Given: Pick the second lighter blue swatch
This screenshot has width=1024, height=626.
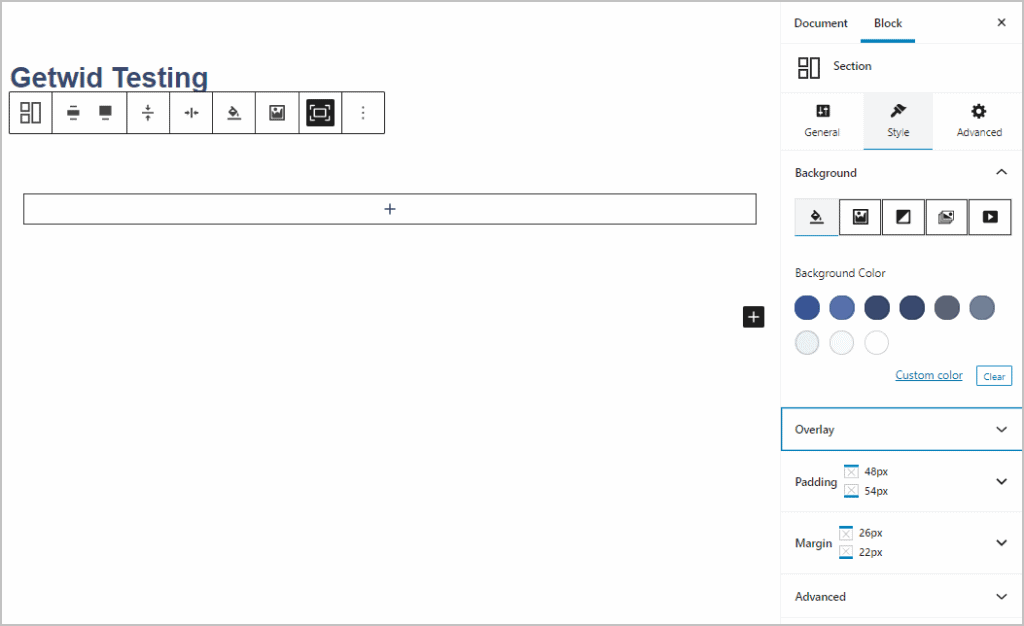Looking at the screenshot, I should pos(842,307).
